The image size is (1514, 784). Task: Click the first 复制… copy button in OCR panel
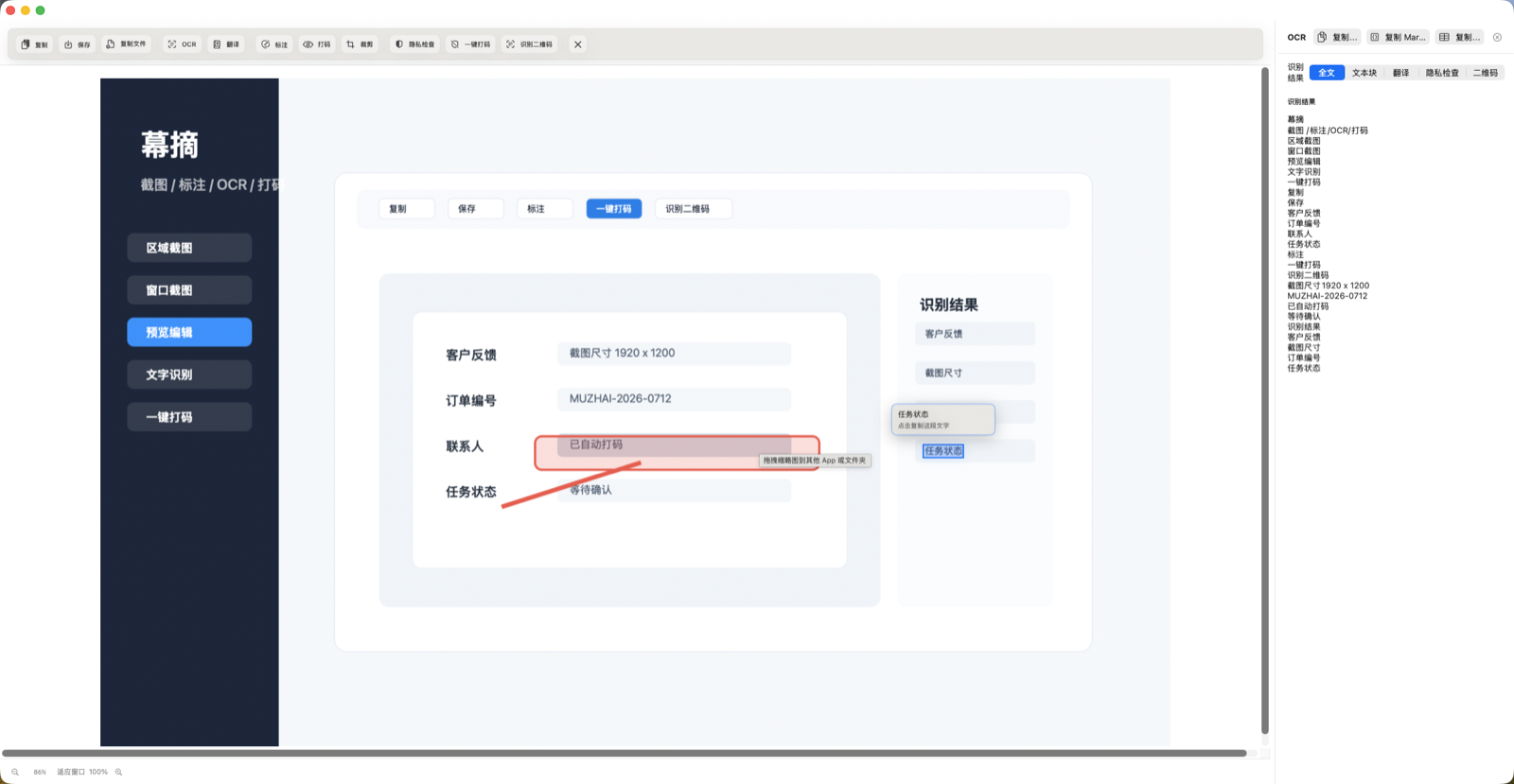1338,37
